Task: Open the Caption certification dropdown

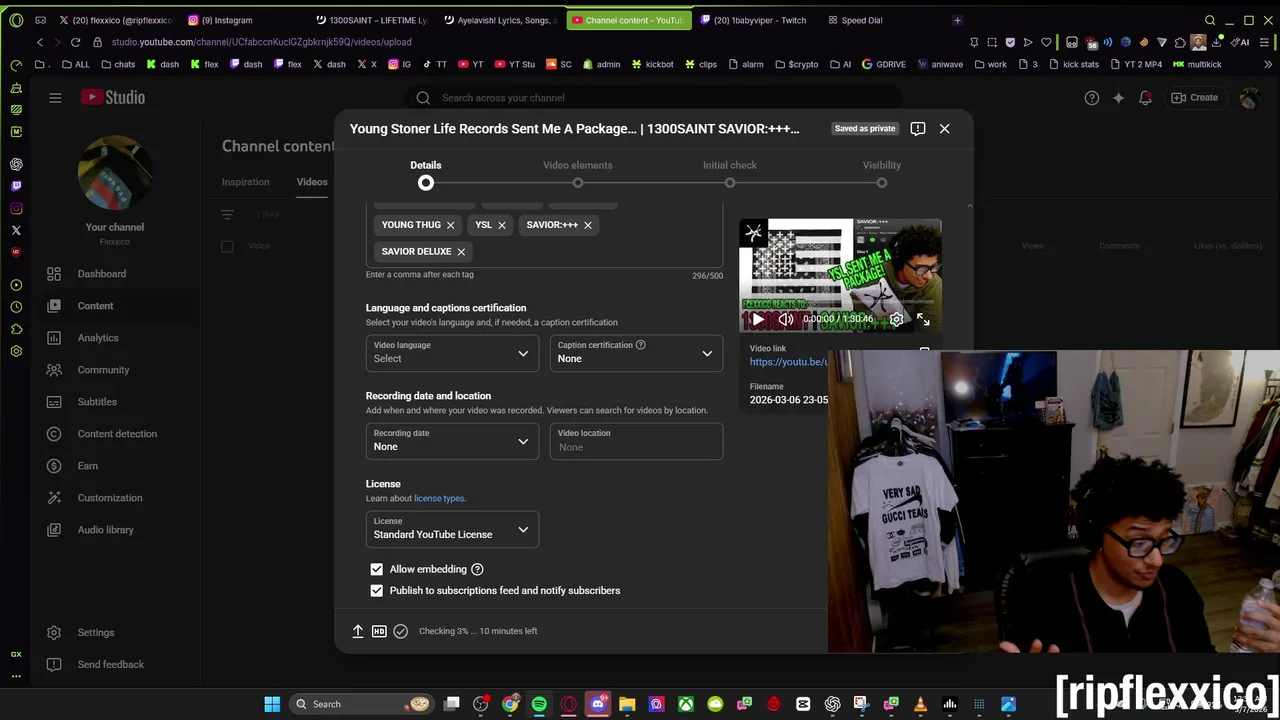Action: click(x=636, y=352)
